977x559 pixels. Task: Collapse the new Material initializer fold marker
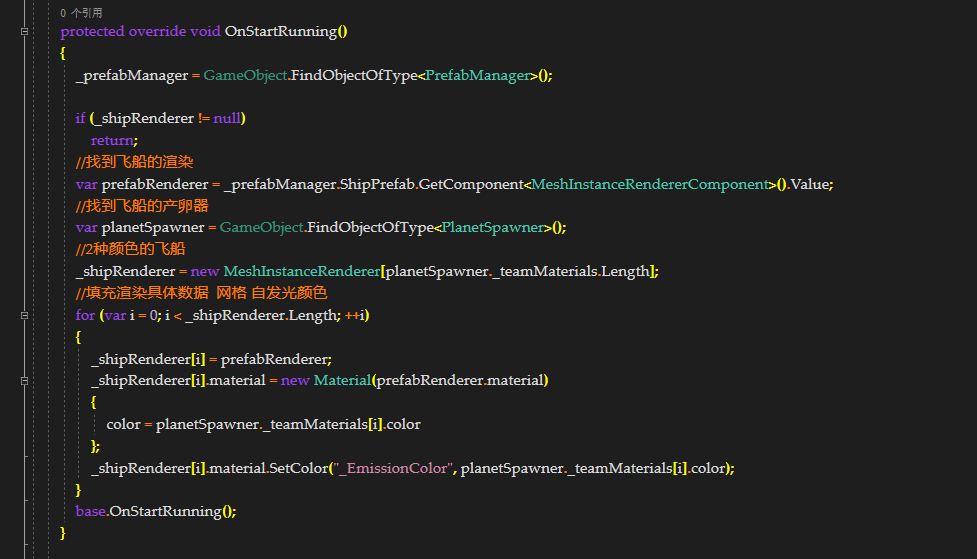click(24, 381)
